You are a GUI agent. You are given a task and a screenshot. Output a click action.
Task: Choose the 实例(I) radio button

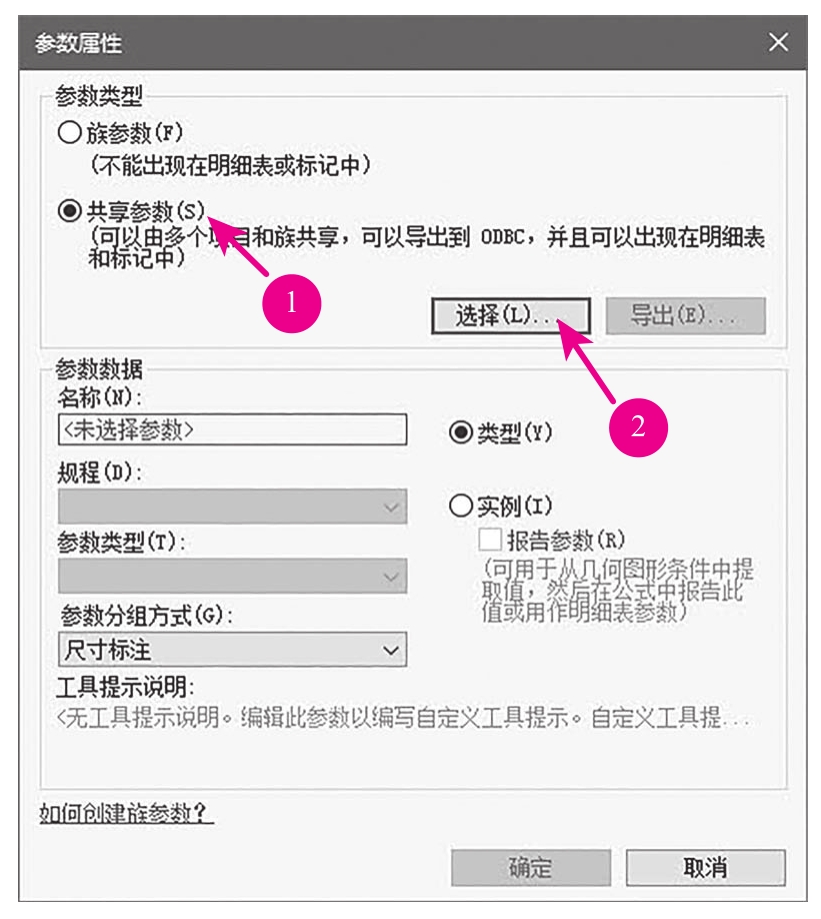462,506
